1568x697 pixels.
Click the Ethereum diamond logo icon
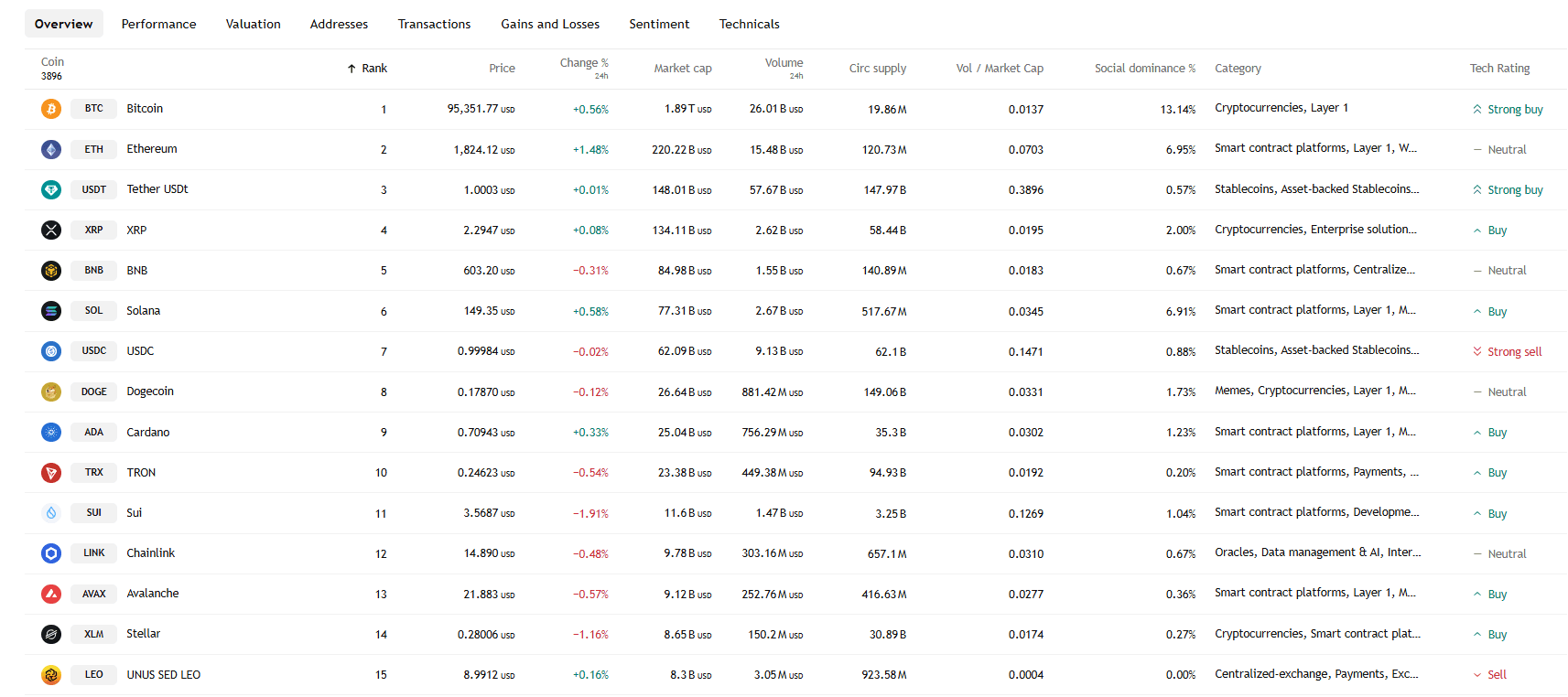click(x=51, y=149)
